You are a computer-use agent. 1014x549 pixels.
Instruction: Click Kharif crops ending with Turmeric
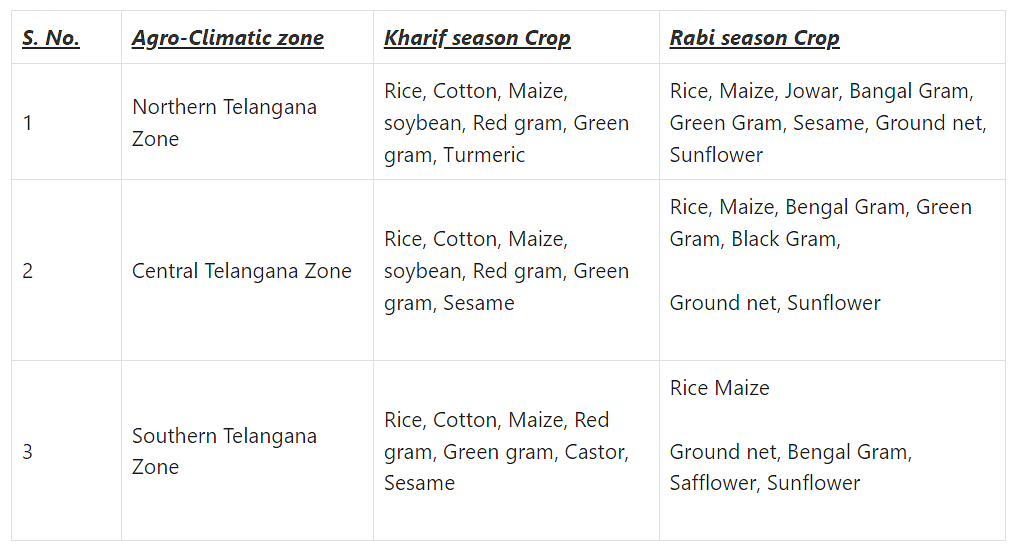click(x=506, y=123)
